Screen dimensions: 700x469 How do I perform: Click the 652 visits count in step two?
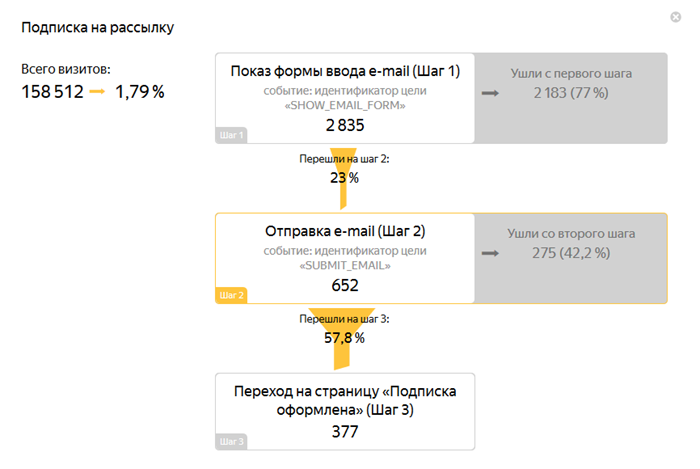click(x=345, y=286)
